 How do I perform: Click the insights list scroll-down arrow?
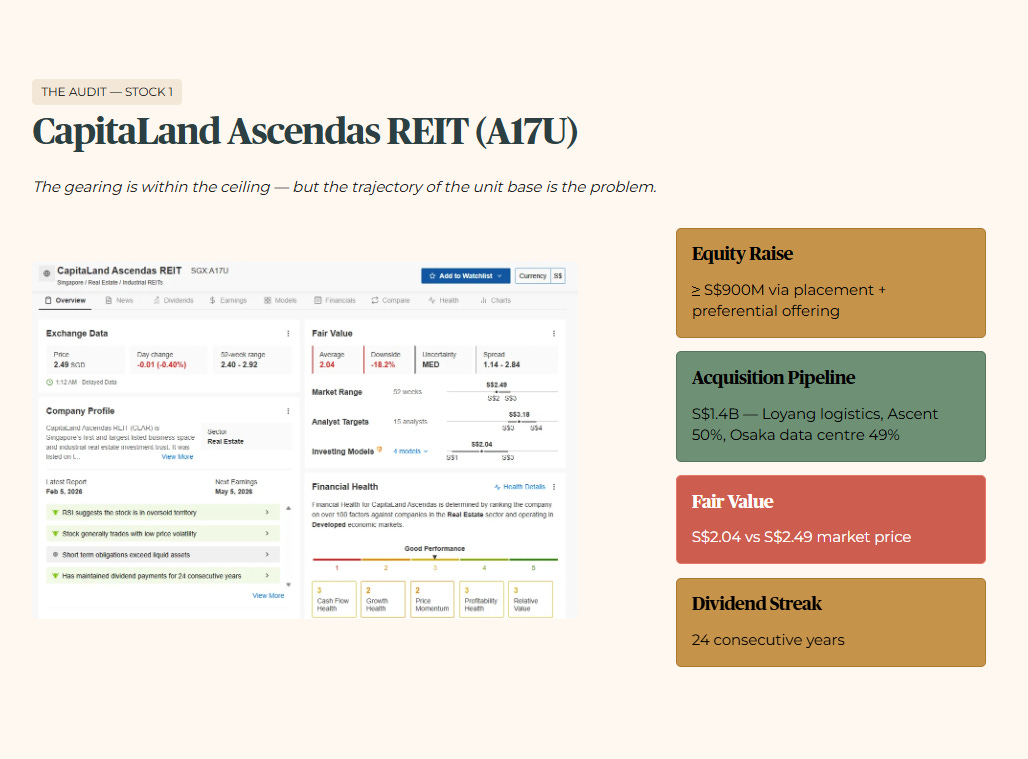288,585
